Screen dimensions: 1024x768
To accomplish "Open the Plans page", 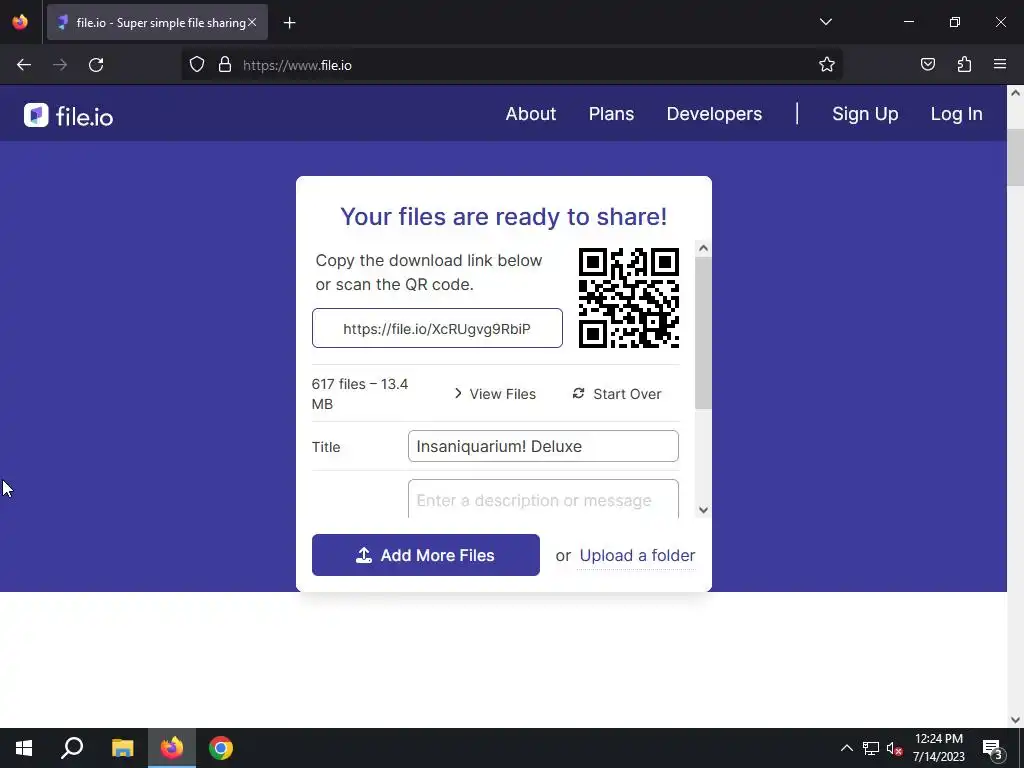I will (x=611, y=114).
